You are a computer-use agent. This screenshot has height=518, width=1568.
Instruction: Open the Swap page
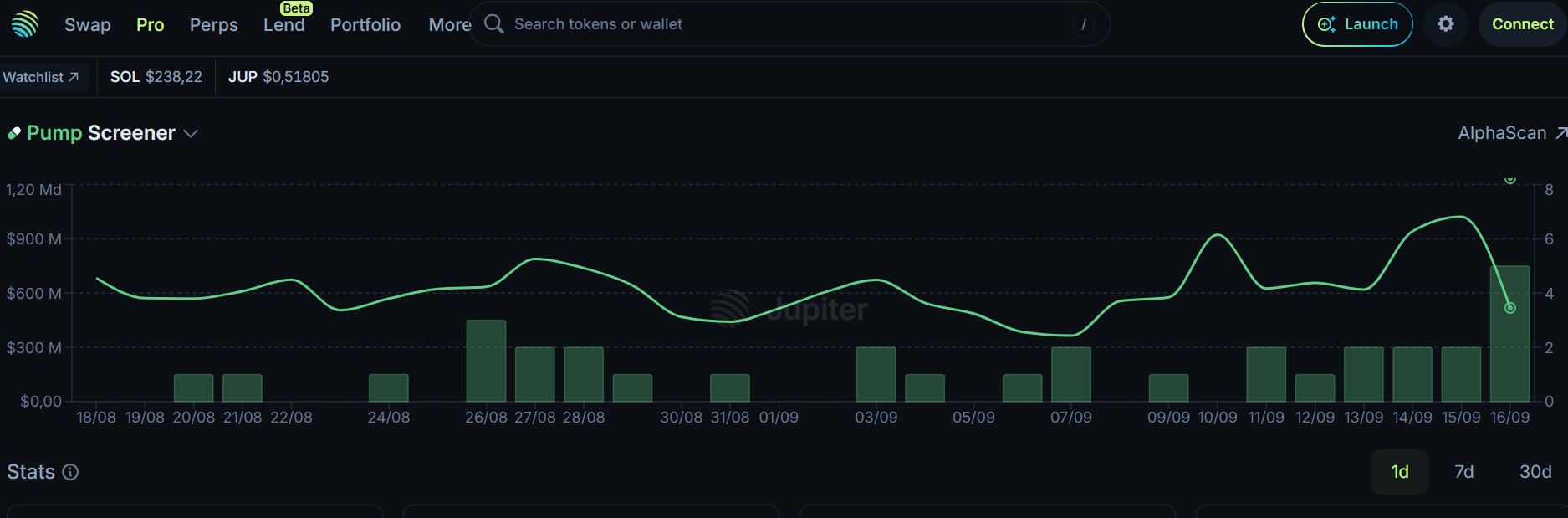[88, 25]
